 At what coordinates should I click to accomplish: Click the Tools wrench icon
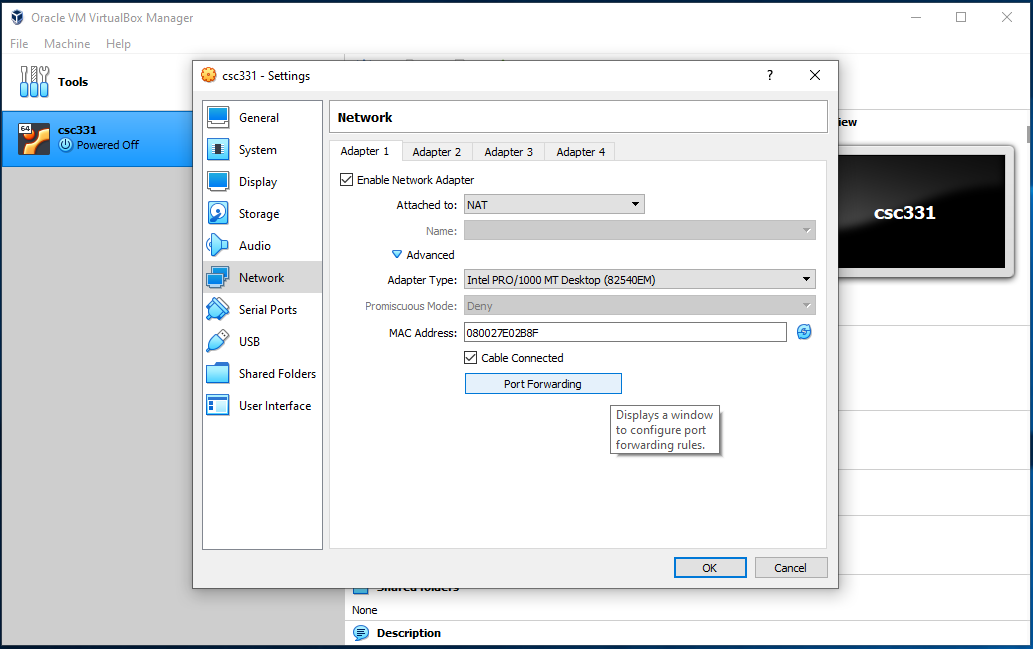tap(34, 82)
